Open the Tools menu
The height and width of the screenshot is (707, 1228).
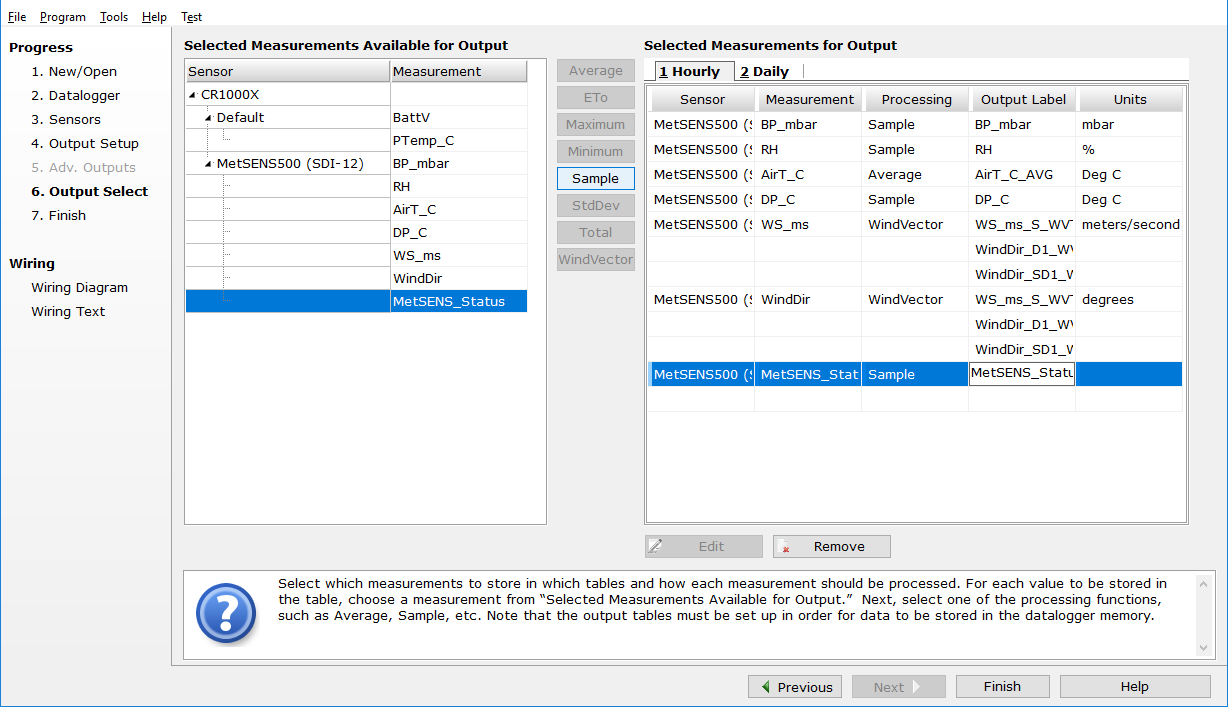[x=114, y=17]
